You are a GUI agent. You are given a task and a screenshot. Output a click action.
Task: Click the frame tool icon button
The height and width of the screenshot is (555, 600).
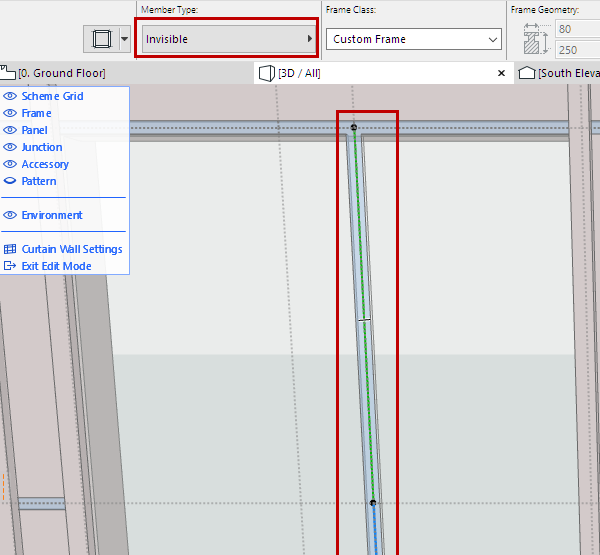101,40
